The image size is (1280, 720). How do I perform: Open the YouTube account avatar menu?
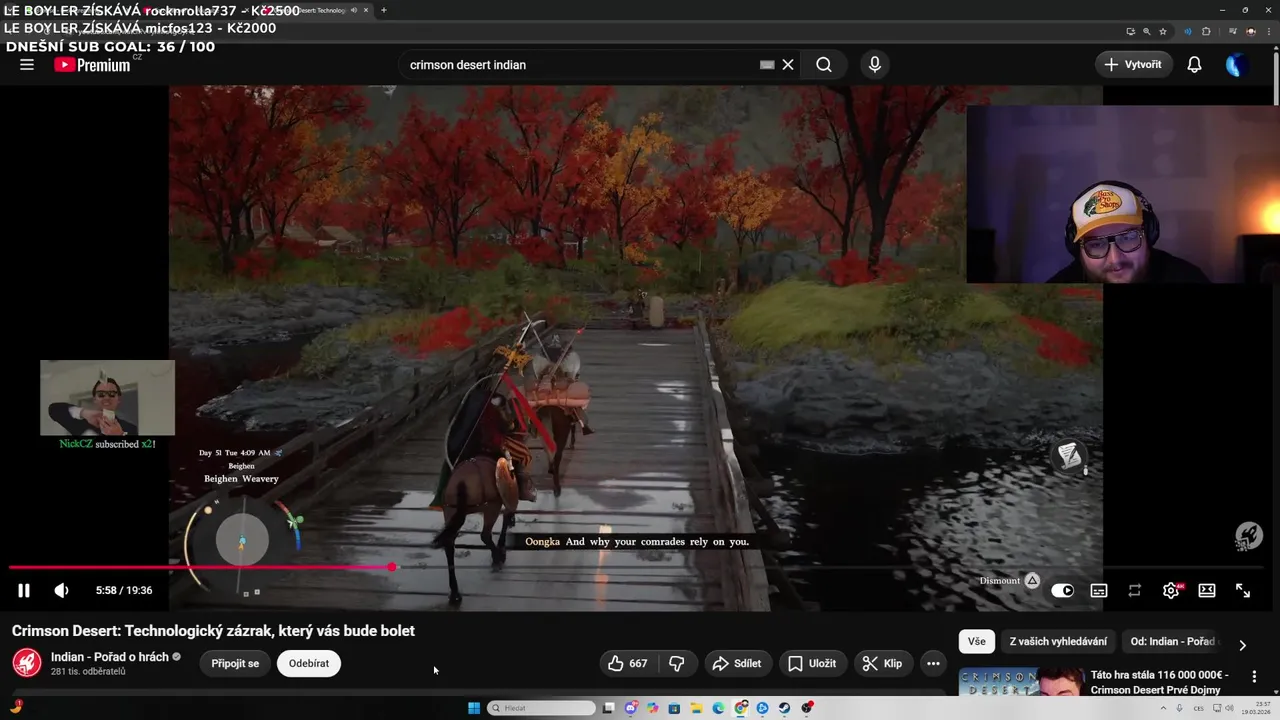[x=1238, y=65]
